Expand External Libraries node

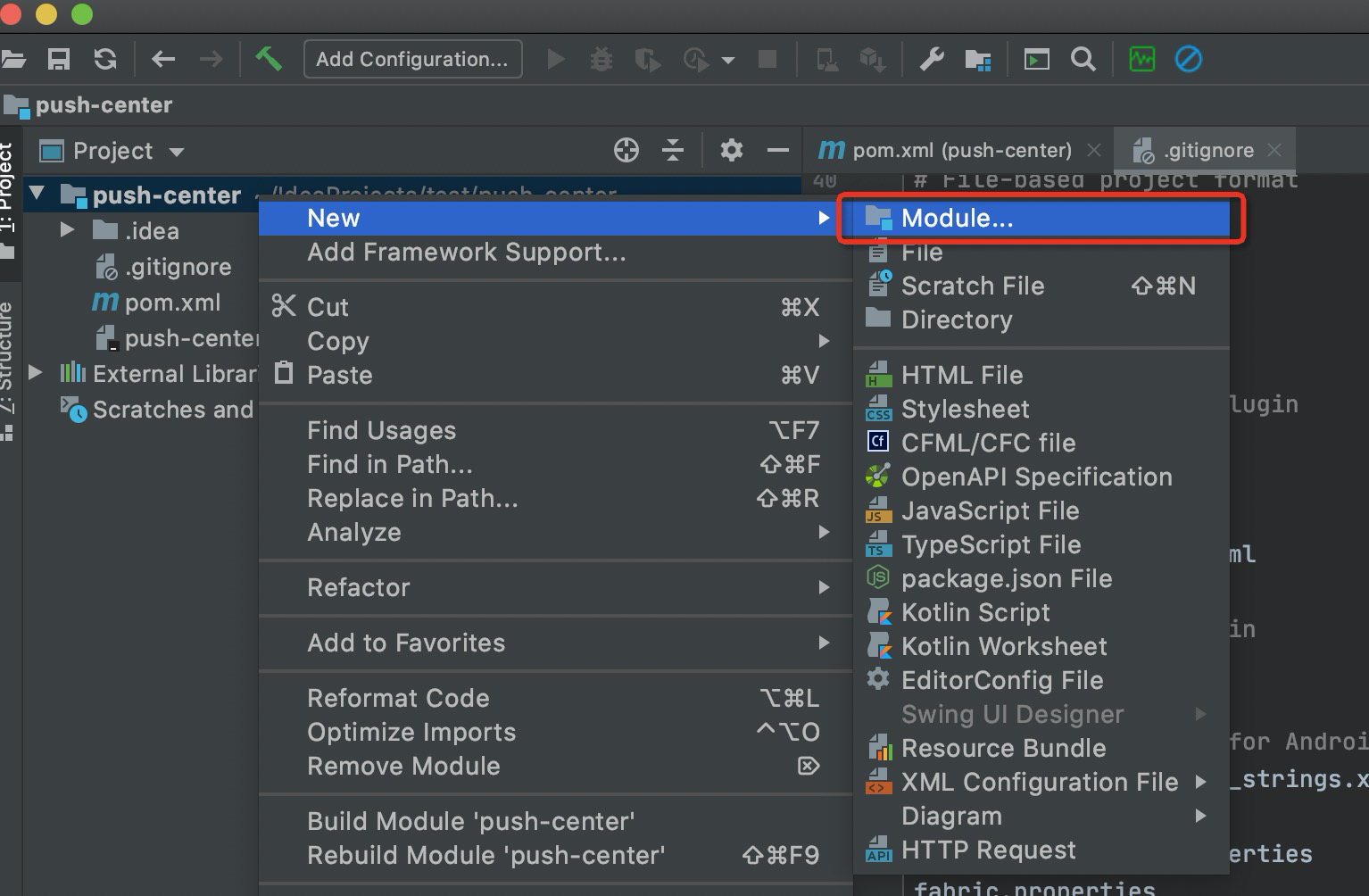tap(36, 373)
